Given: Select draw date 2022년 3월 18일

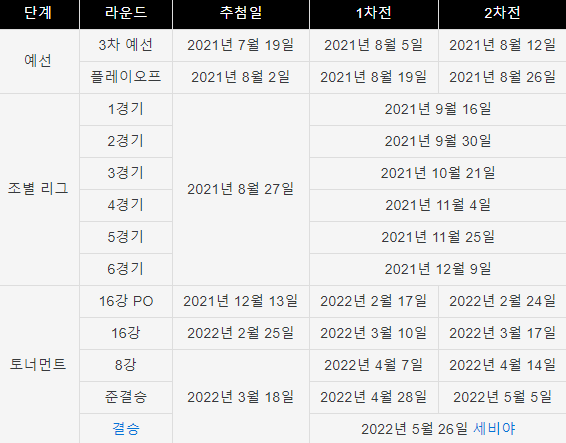Looking at the screenshot, I should pyautogui.click(x=241, y=397).
